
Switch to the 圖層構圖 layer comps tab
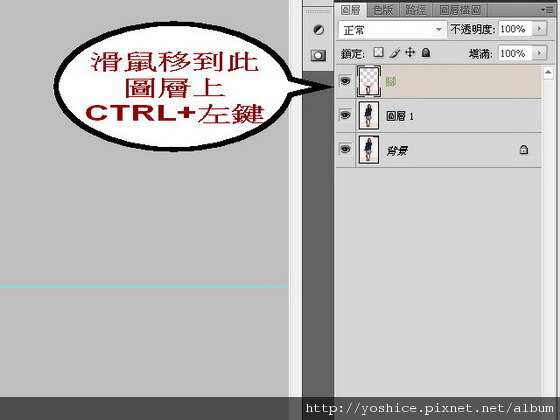coord(460,10)
